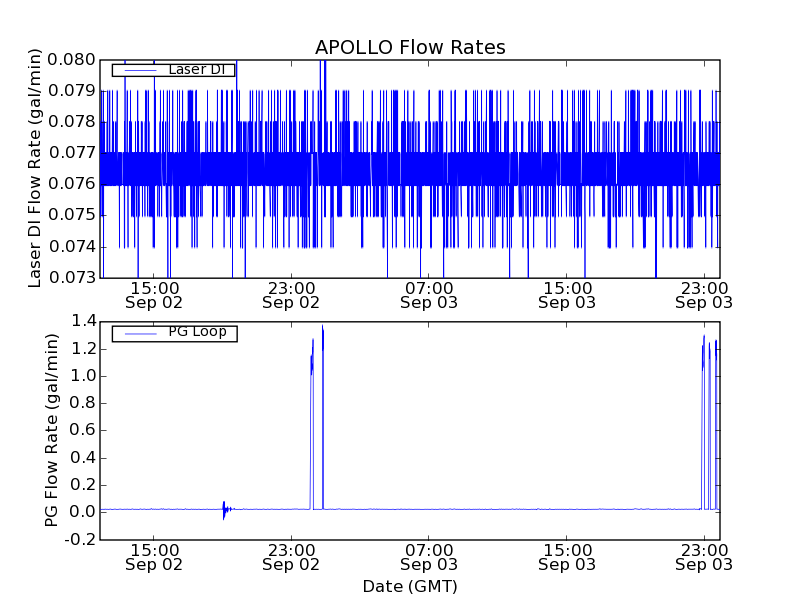800x600 pixels.
Task: Click the 0.4 tick on PG Flow axis
Action: (x=83, y=458)
